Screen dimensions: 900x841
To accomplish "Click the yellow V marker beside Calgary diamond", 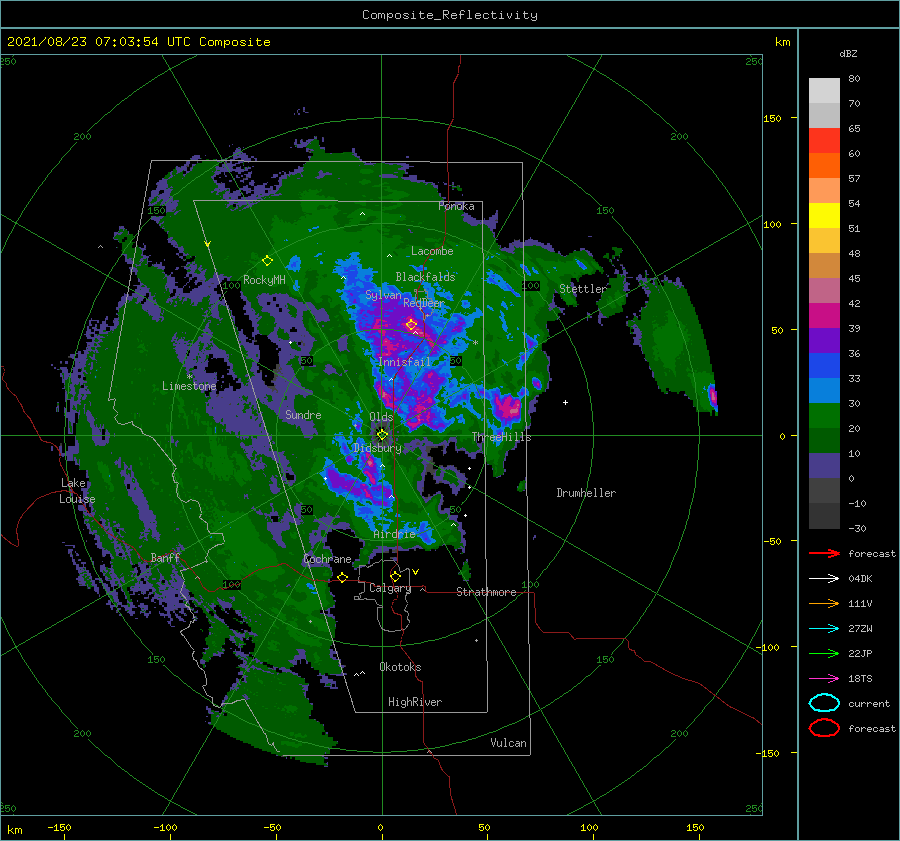I will point(415,572).
